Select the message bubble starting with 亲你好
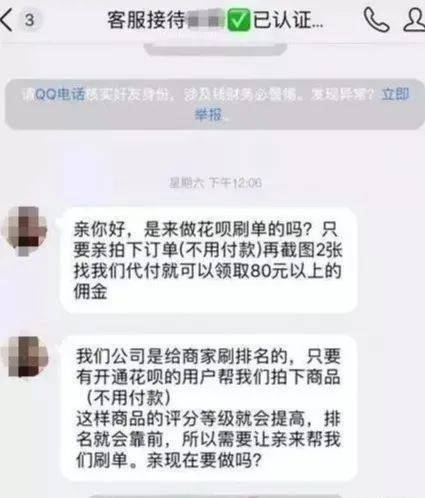The width and height of the screenshot is (425, 498). pyautogui.click(x=208, y=260)
